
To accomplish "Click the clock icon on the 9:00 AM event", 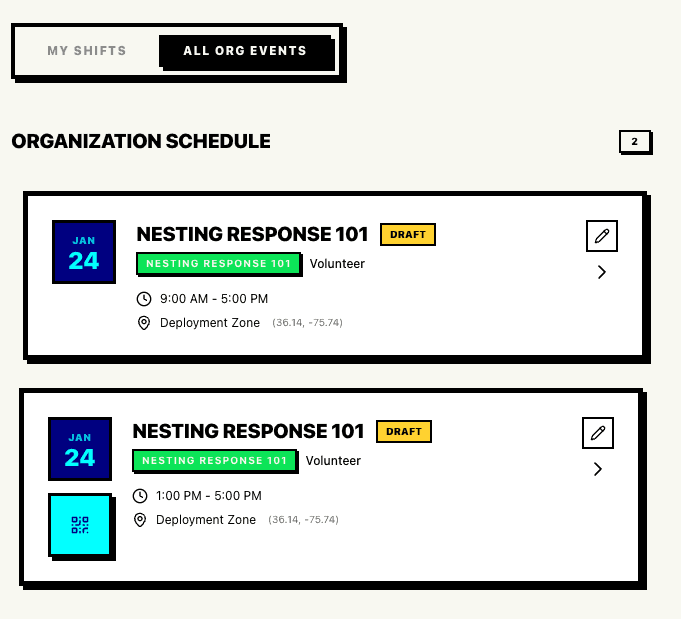I will click(x=144, y=299).
